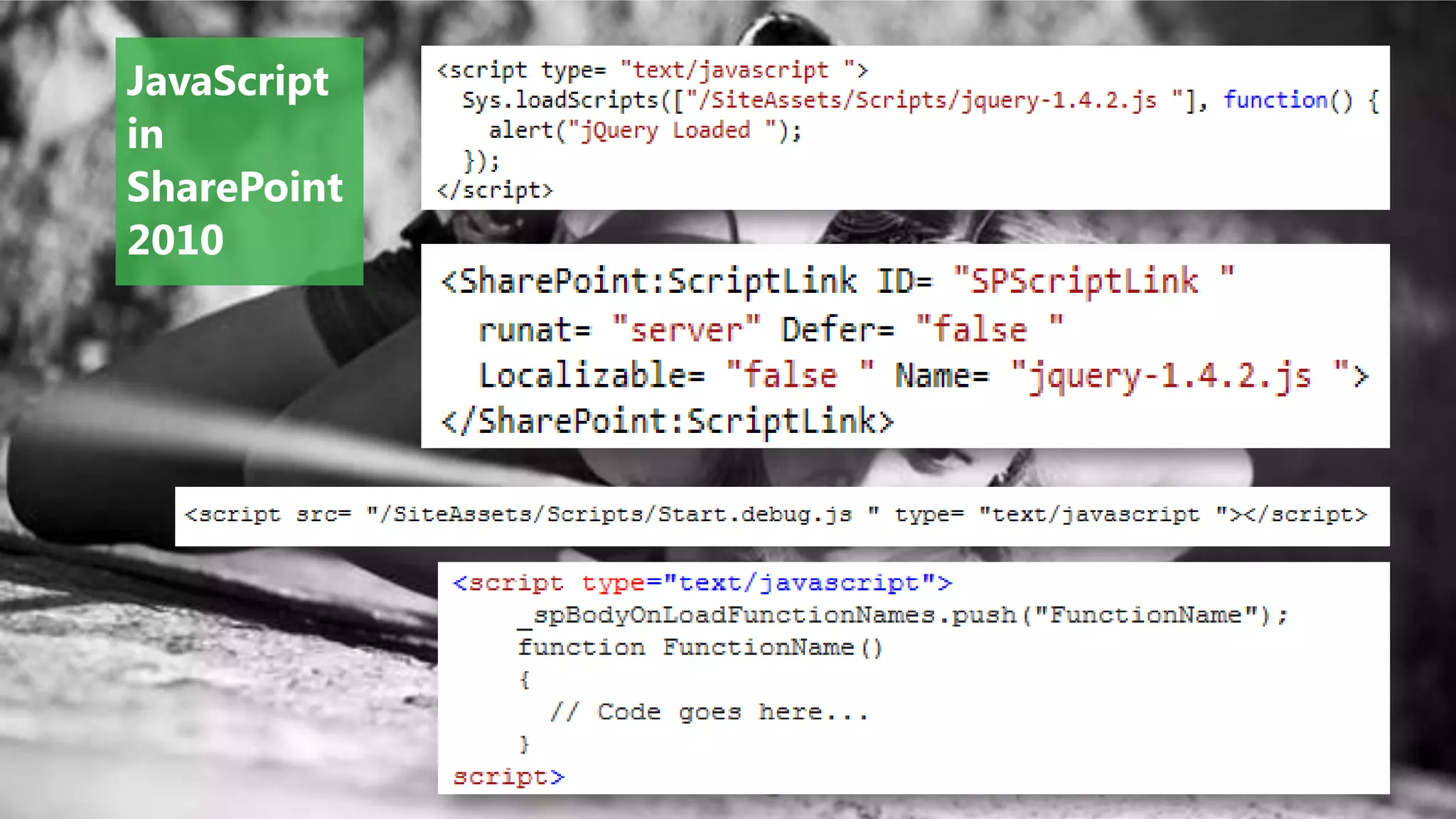The image size is (1456, 819).
Task: Click red '<script type="text/javascript">' in bottom block
Action: [702, 583]
